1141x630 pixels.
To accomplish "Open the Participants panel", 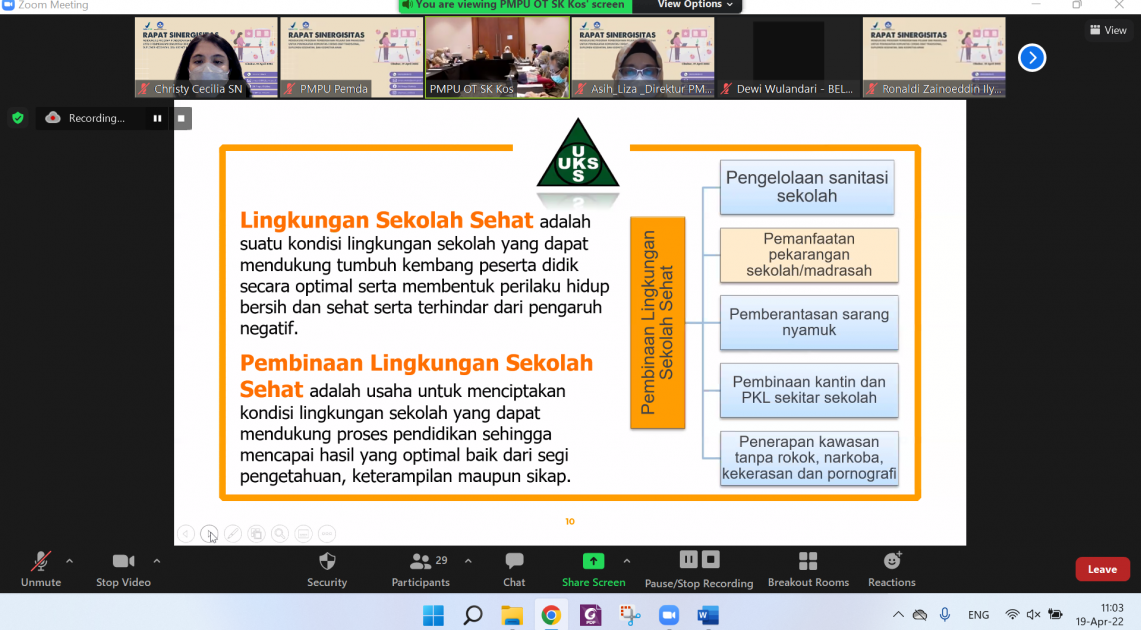I will pyautogui.click(x=421, y=568).
